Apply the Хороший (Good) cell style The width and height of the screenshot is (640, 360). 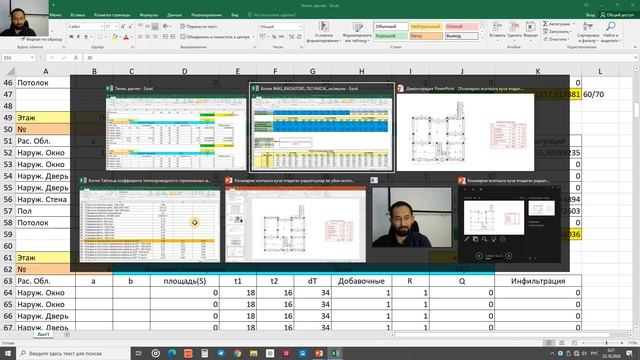[391, 36]
